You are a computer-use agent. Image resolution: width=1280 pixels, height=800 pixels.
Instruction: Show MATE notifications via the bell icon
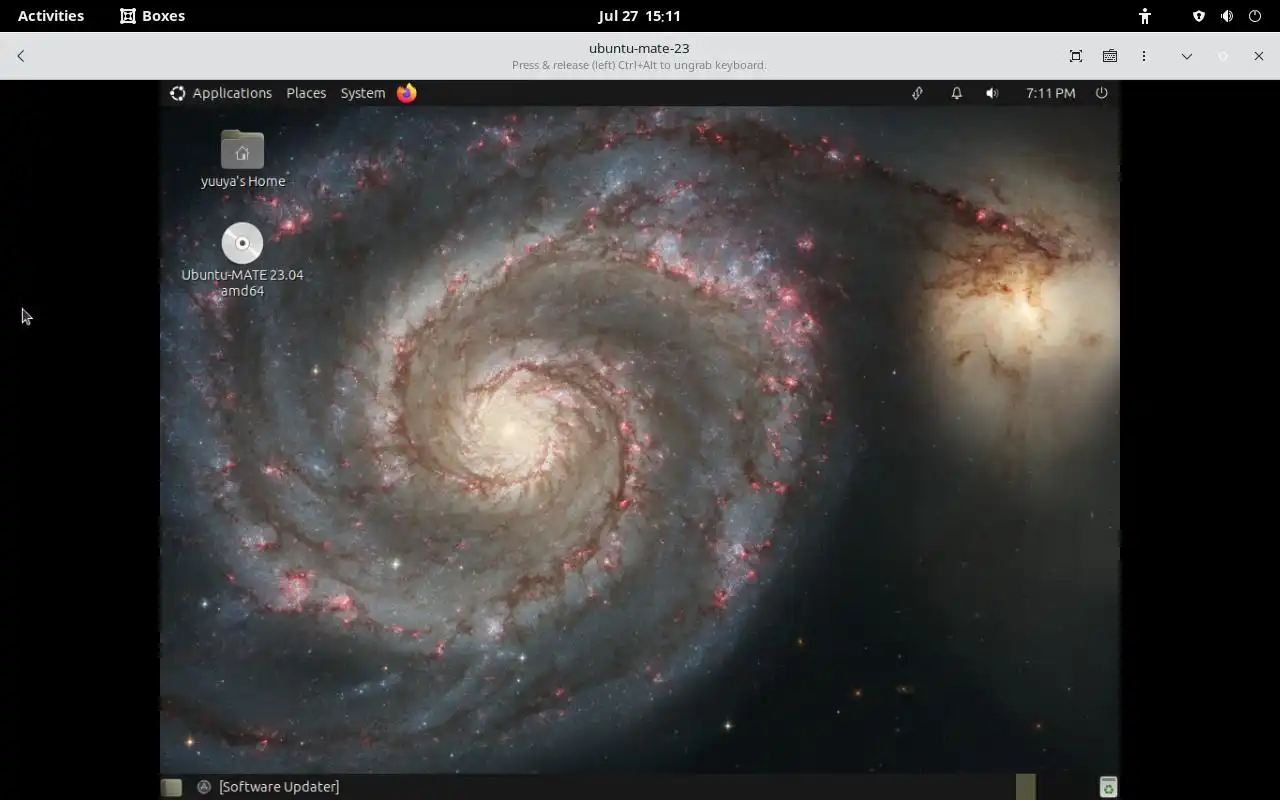coord(956,93)
